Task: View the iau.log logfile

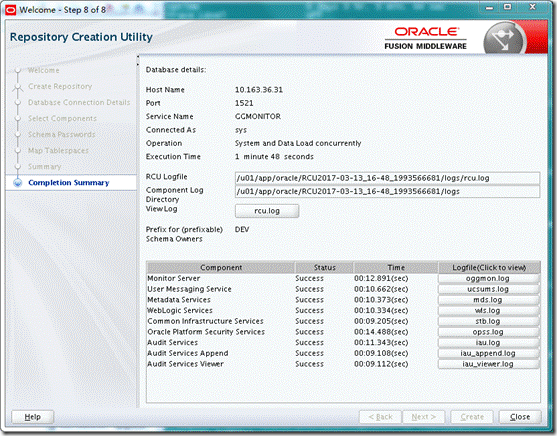Action: coord(489,343)
